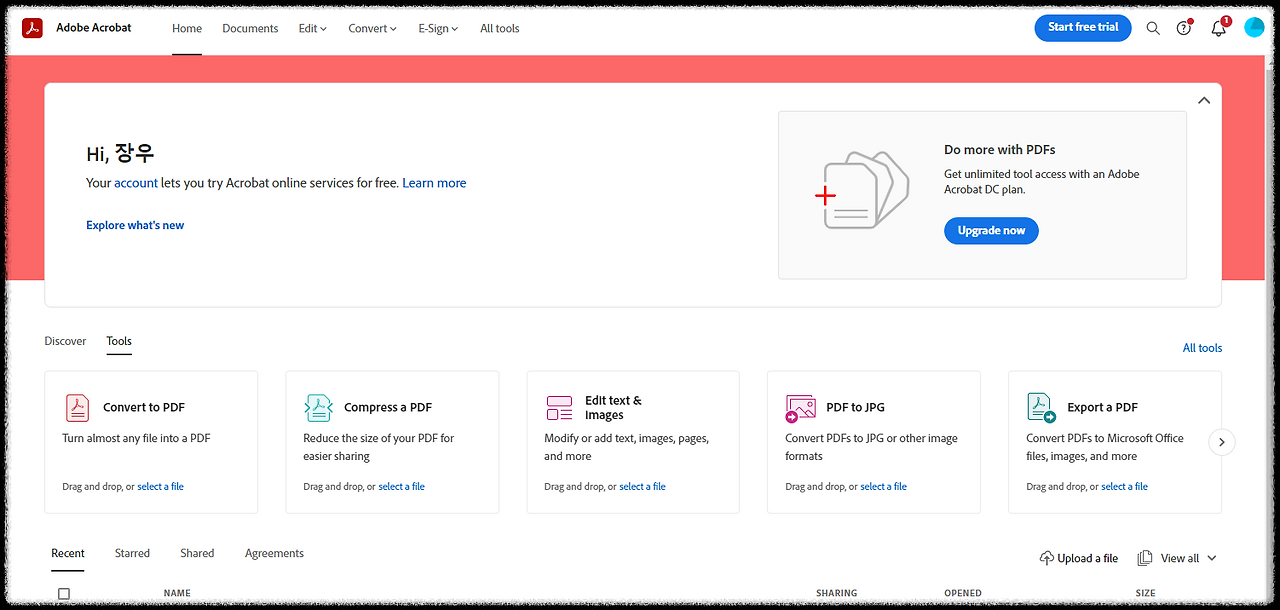Switch to the Discover tab
Image resolution: width=1280 pixels, height=610 pixels.
click(65, 341)
